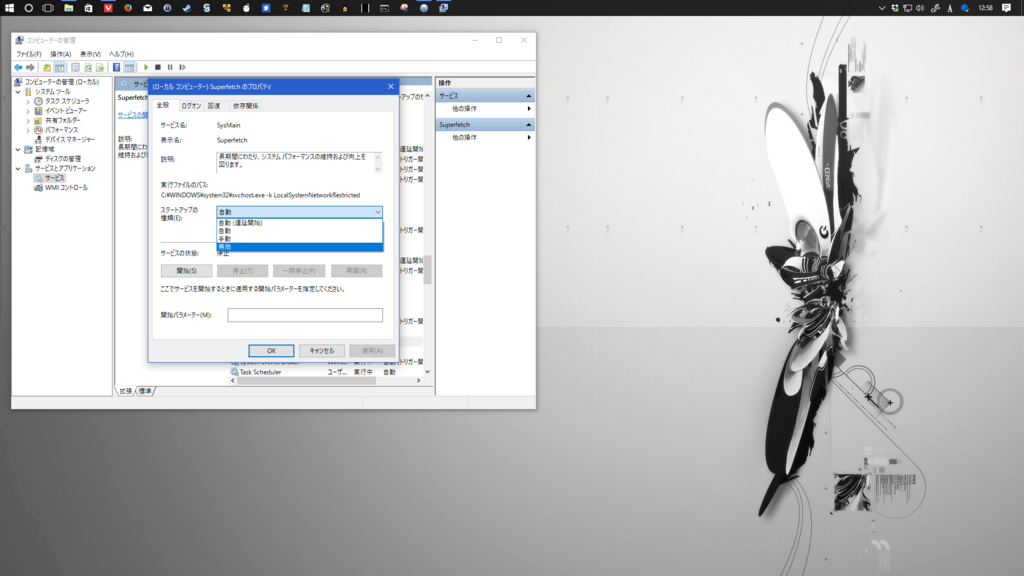
Task: Click the Up one level folder icon
Action: [46, 67]
